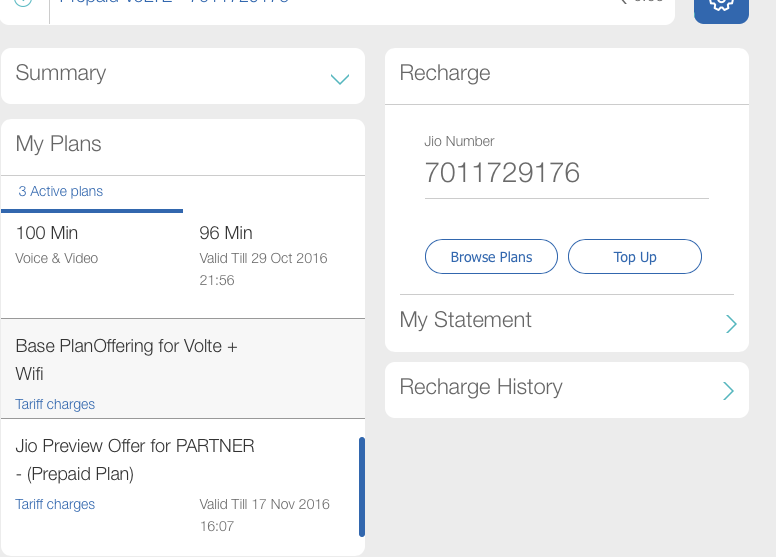Open Tariff charges under Jio Preview Offer
Screen dimensions: 776x557
(x=55, y=504)
